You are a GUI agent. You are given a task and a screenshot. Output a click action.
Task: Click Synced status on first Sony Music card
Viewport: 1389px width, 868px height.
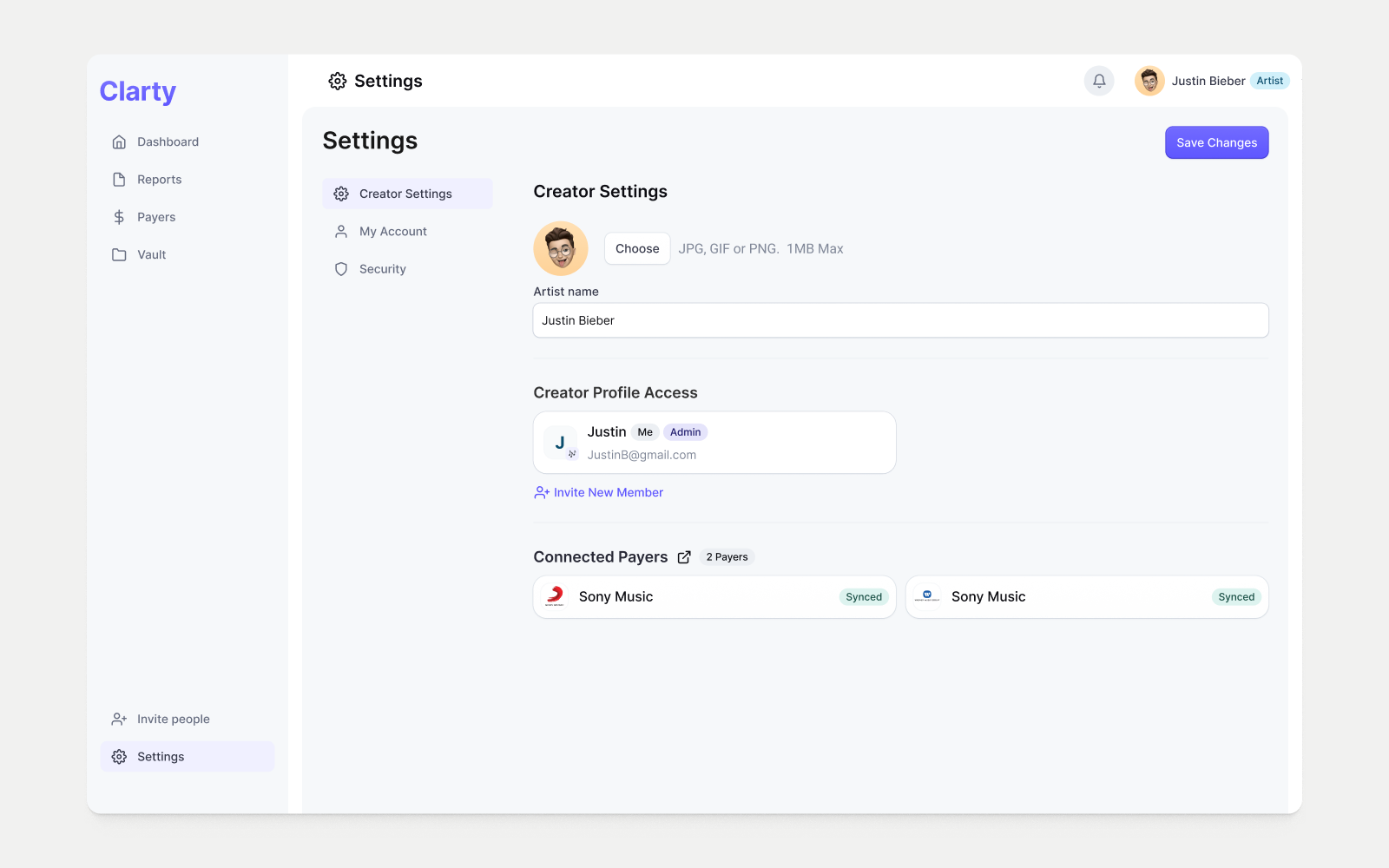864,597
